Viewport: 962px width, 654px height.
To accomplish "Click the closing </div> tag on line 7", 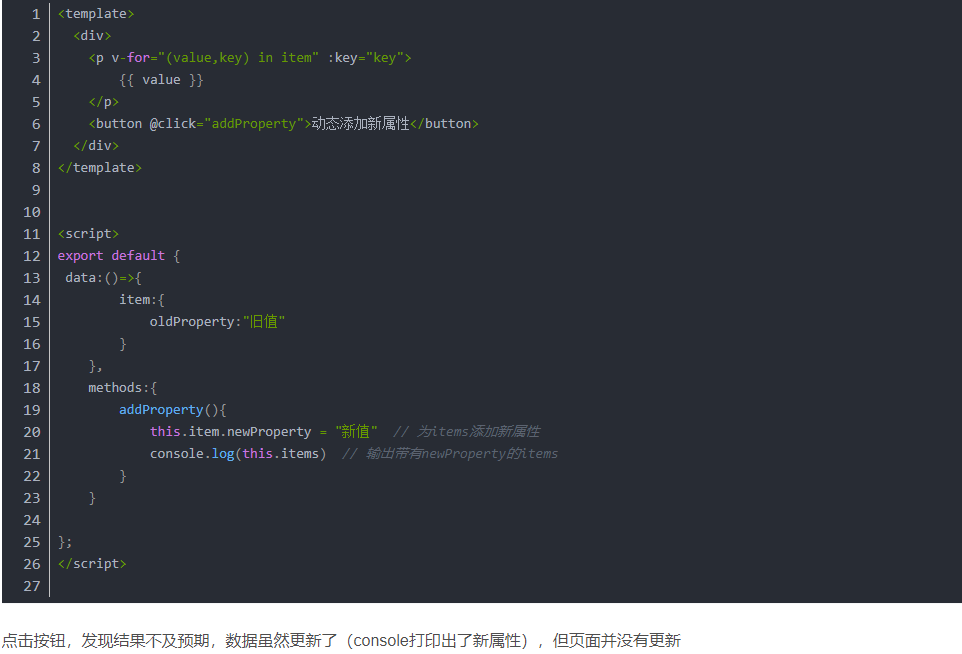I will click(x=96, y=146).
